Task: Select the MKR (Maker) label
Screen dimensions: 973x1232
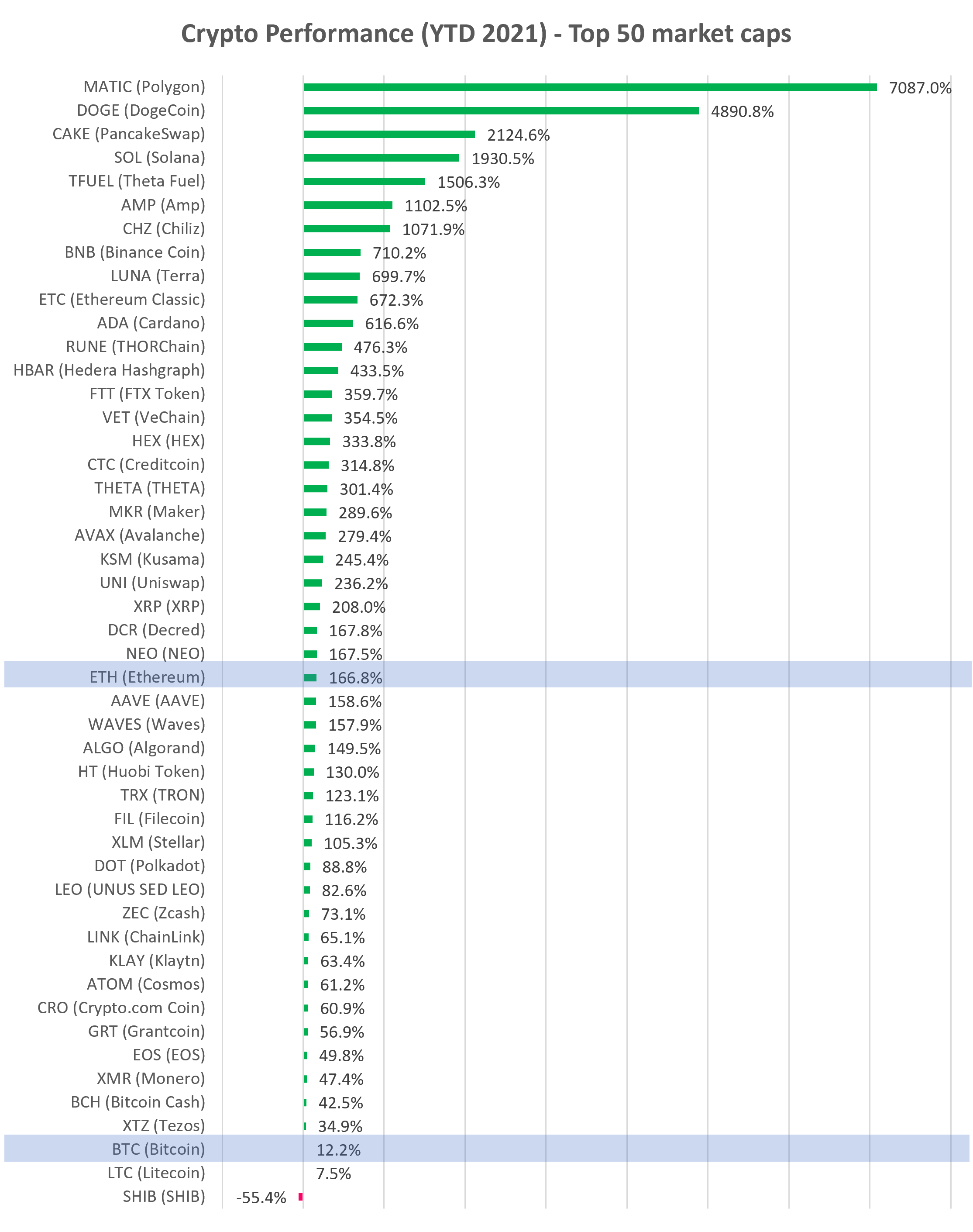Action: tap(157, 512)
